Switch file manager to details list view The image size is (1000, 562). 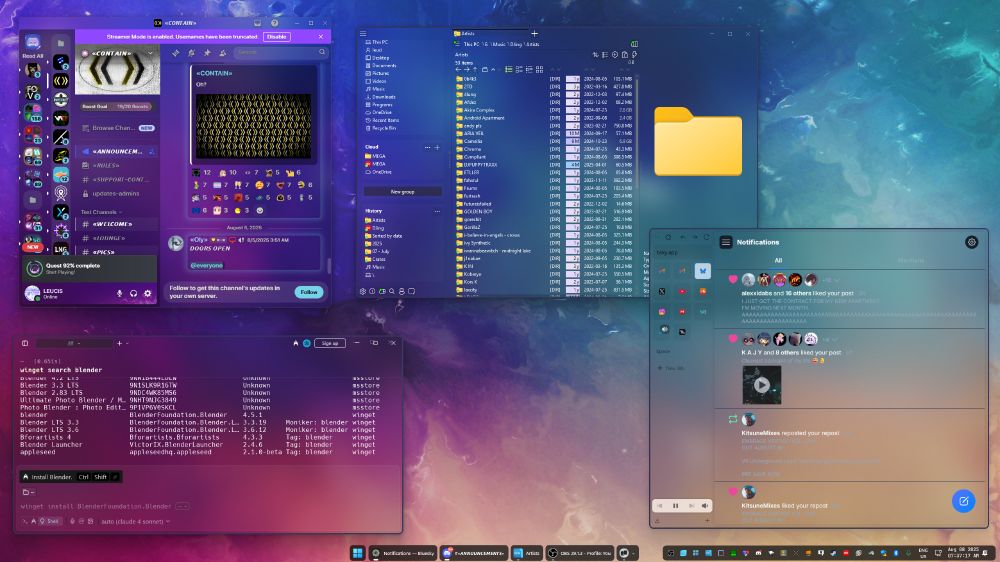[509, 70]
